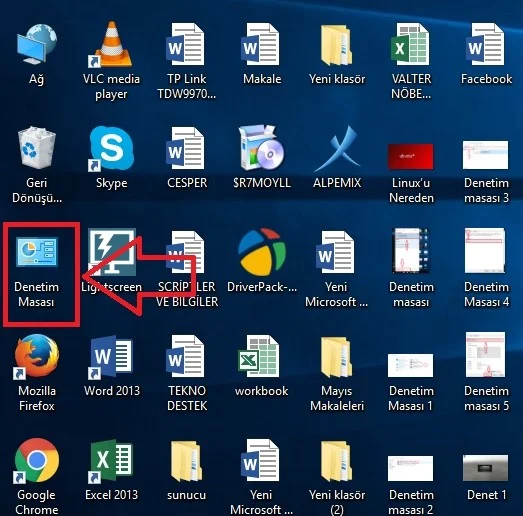
Task: Open the Denetim masası 5 image
Action: (x=486, y=354)
